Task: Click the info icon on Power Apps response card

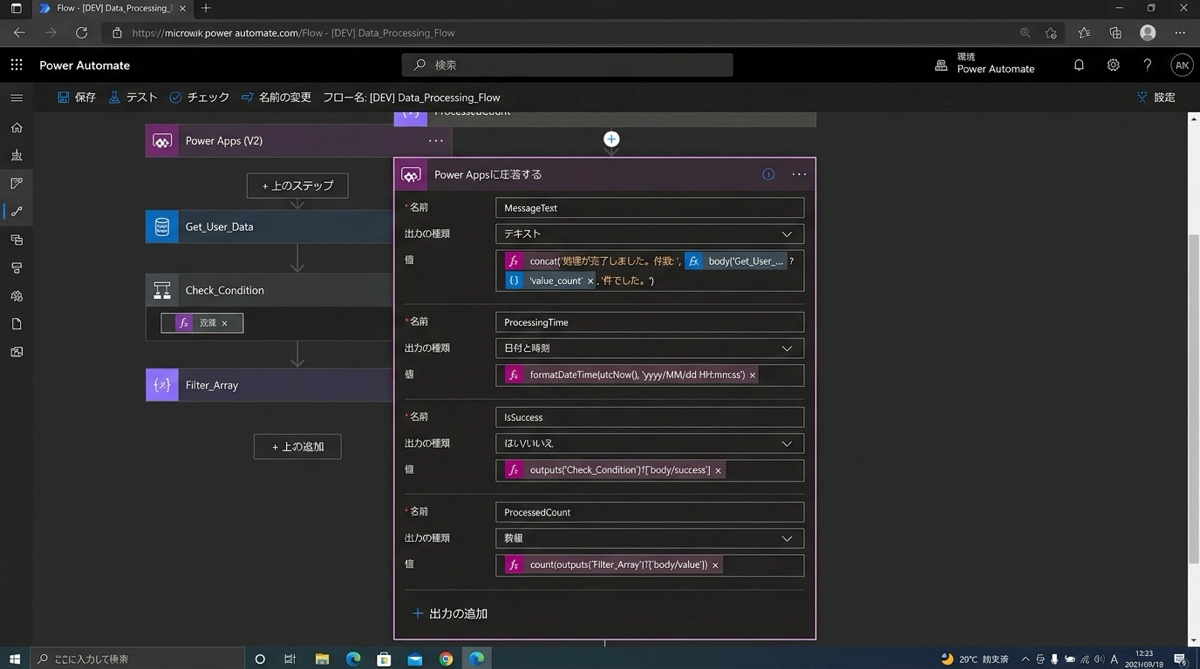Action: pyautogui.click(x=768, y=174)
